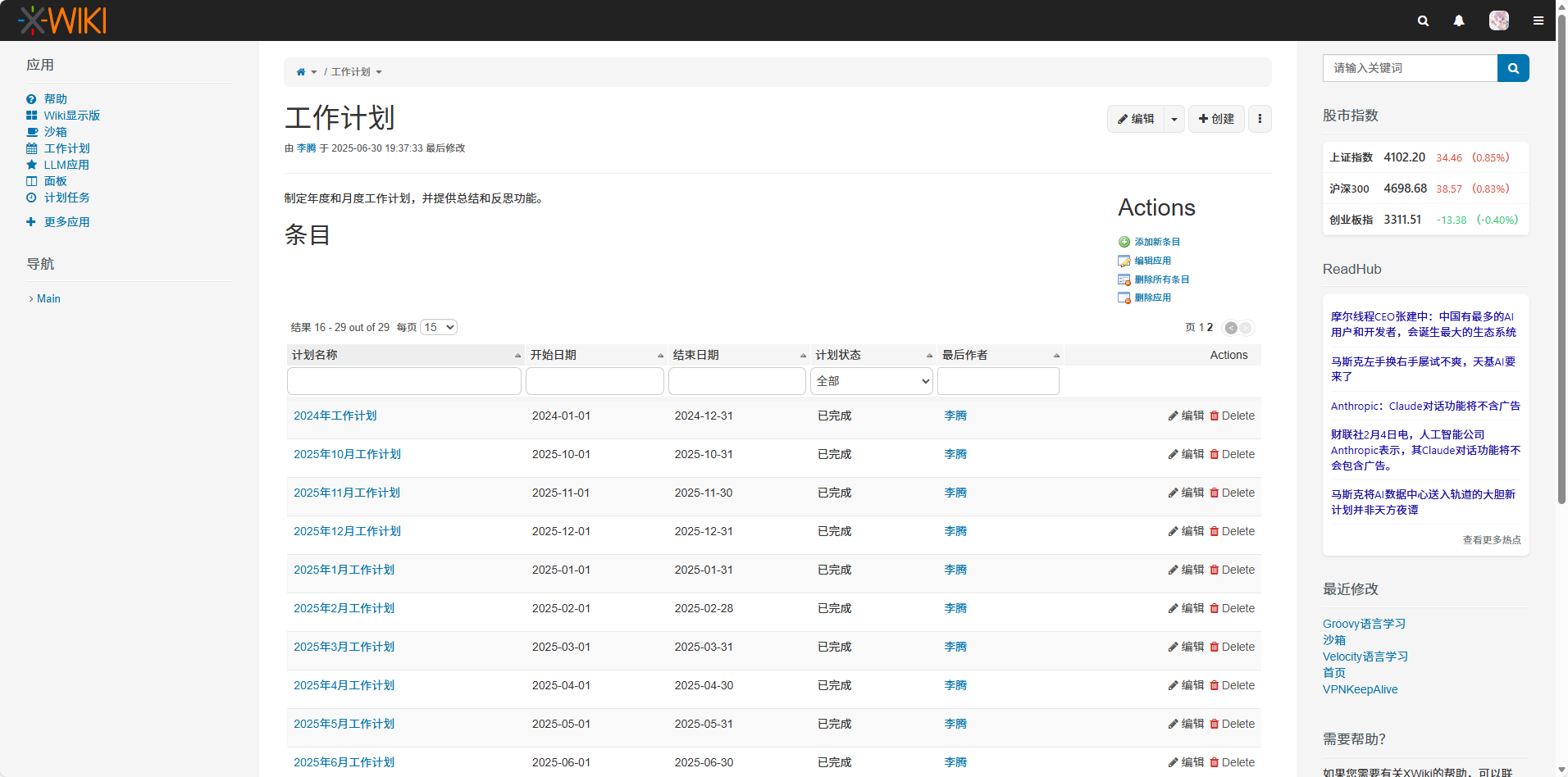Open the search icon in top bar
This screenshot has height=777, width=1568.
[1423, 20]
